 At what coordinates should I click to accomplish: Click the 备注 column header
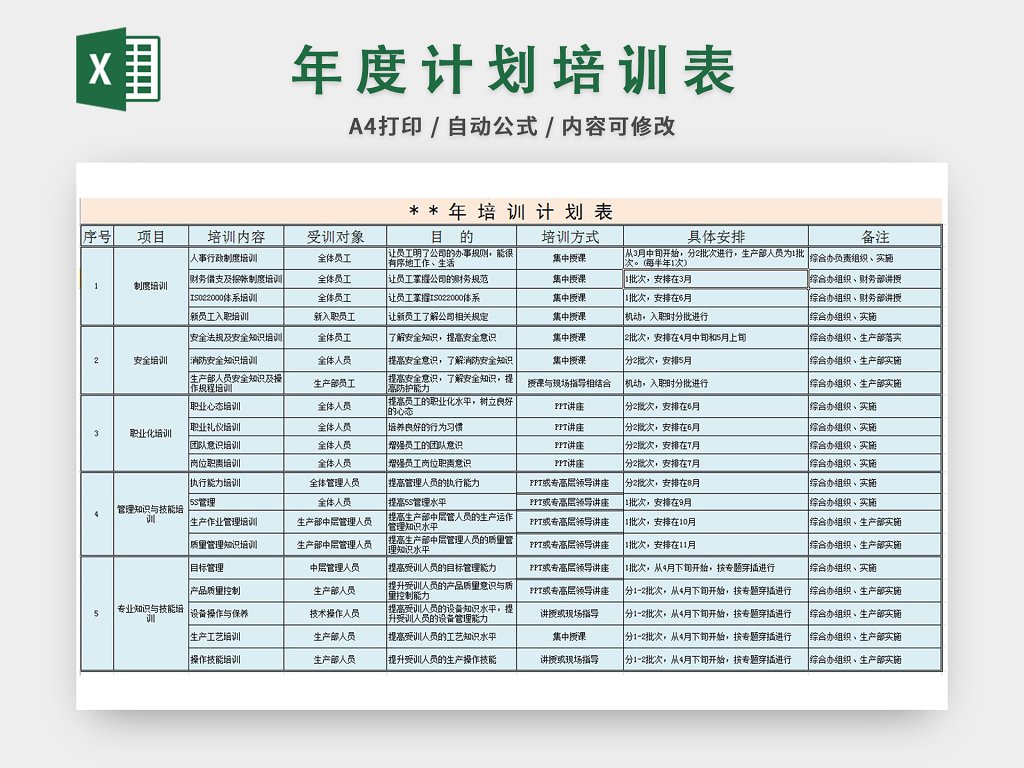[874, 236]
